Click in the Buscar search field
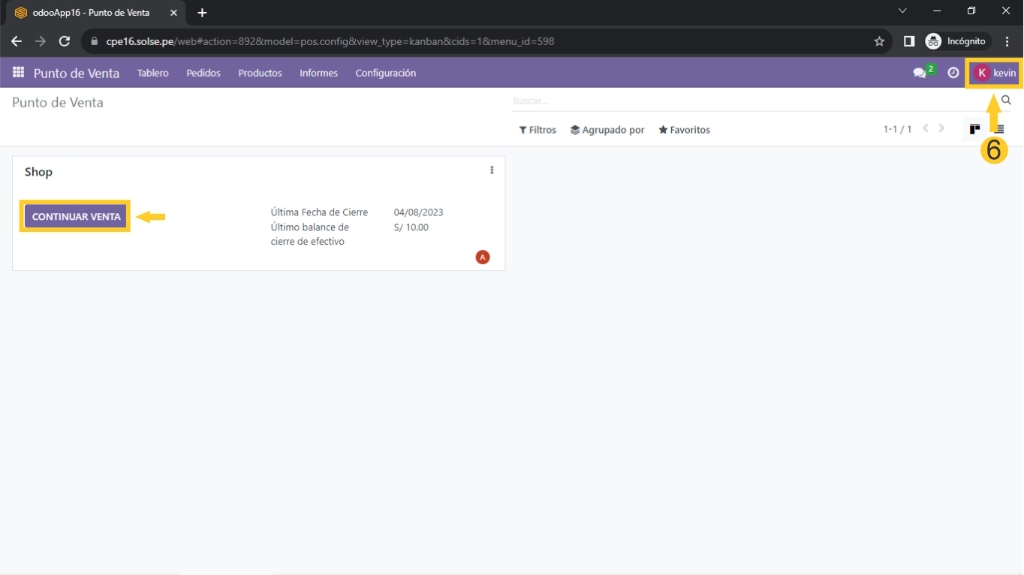 click(x=750, y=101)
